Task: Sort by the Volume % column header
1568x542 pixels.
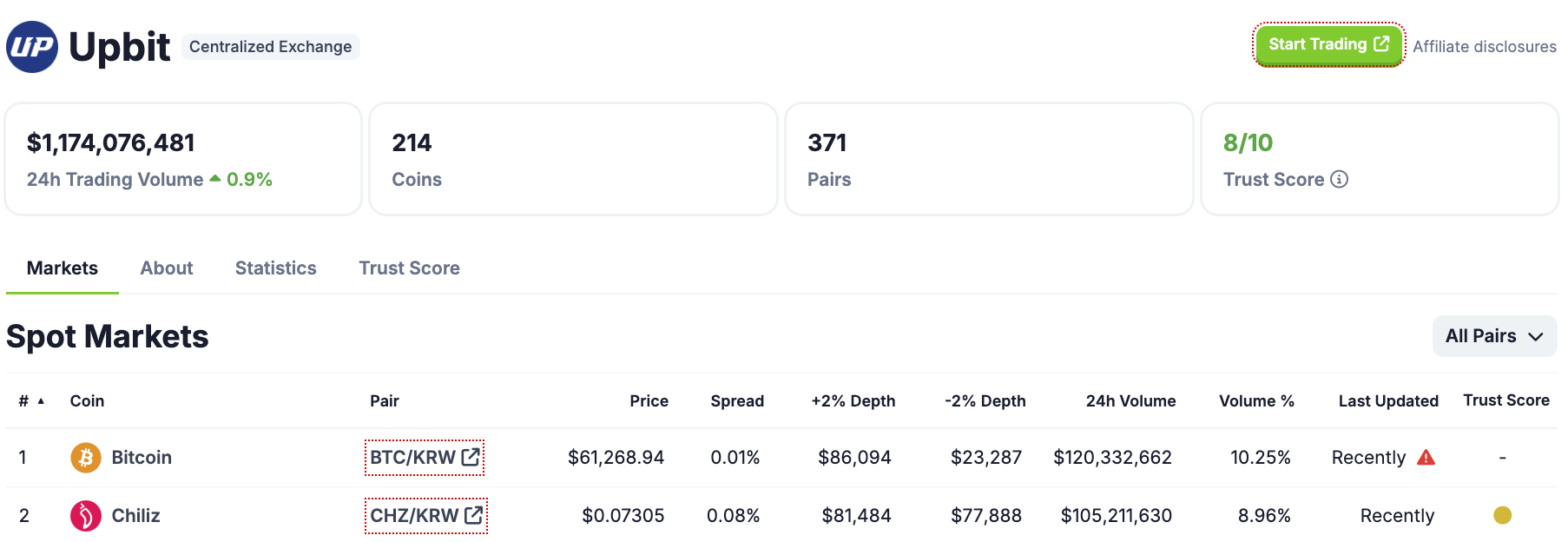Action: click(1257, 401)
